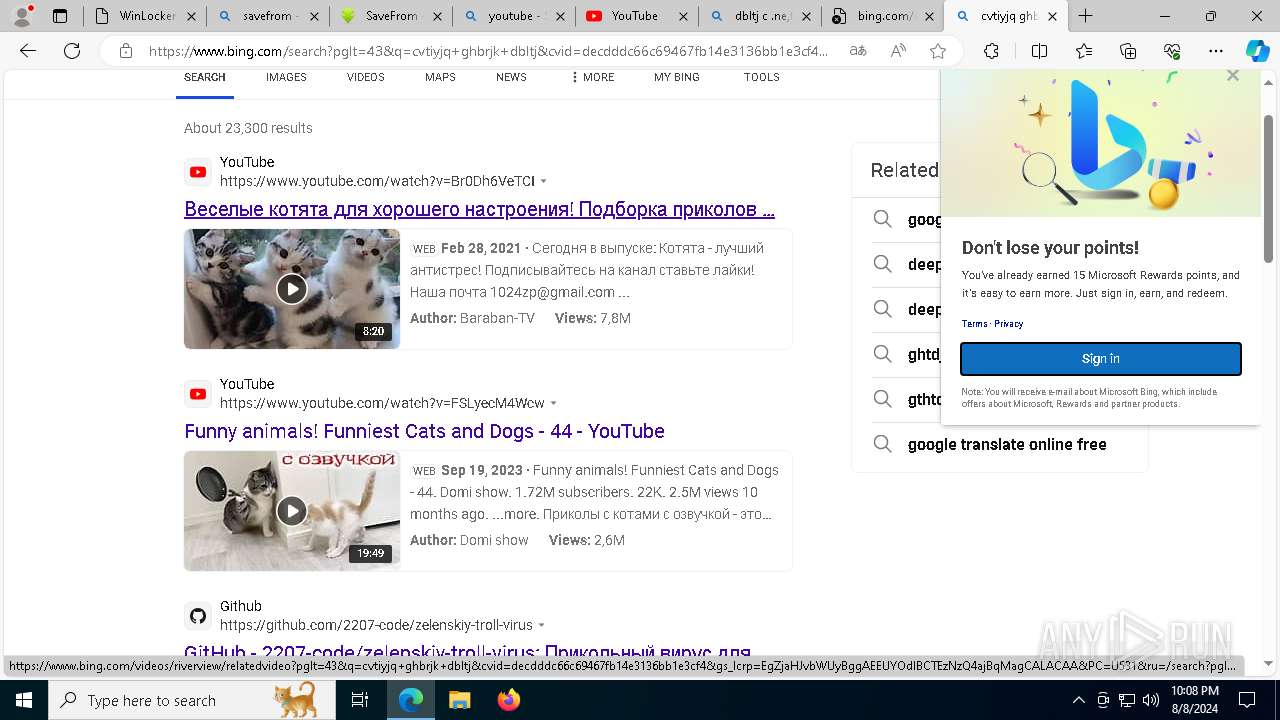Click the YouTube favicon of first result

[198, 172]
